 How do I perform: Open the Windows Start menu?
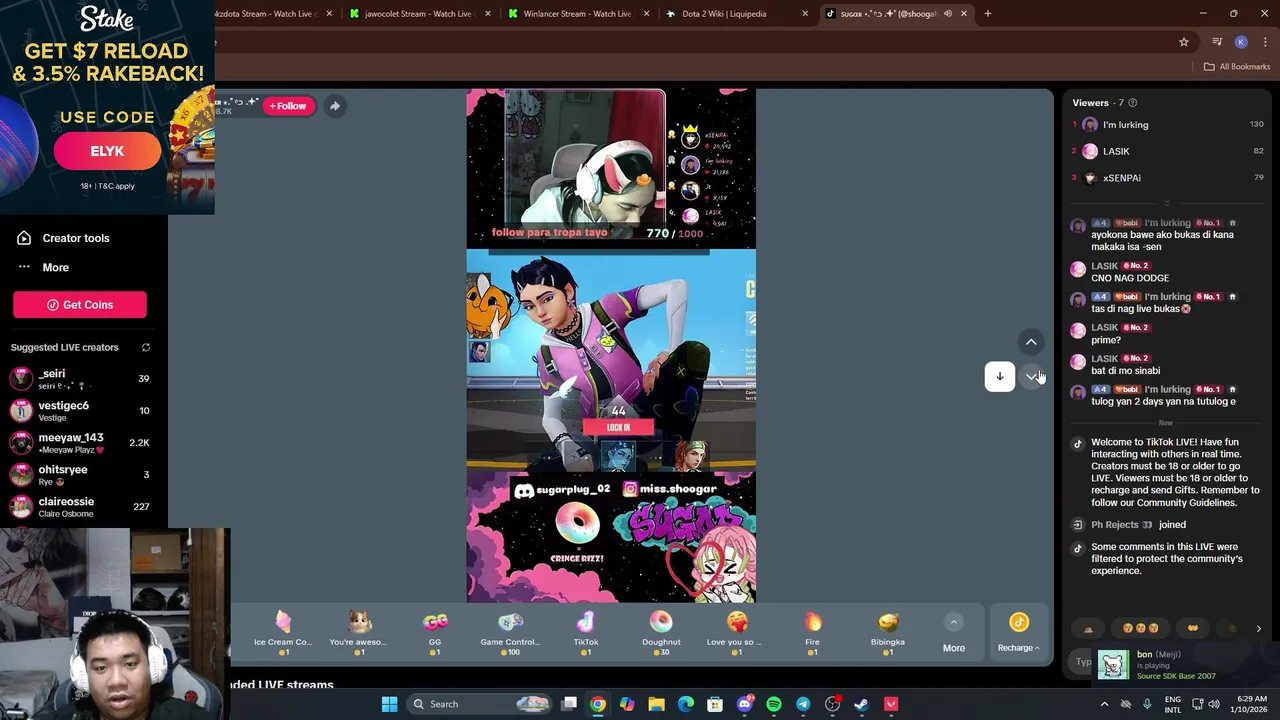[x=389, y=704]
